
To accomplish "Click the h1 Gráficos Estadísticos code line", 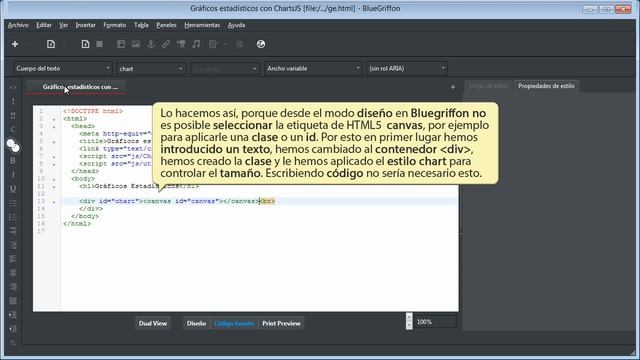I will click(139, 186).
